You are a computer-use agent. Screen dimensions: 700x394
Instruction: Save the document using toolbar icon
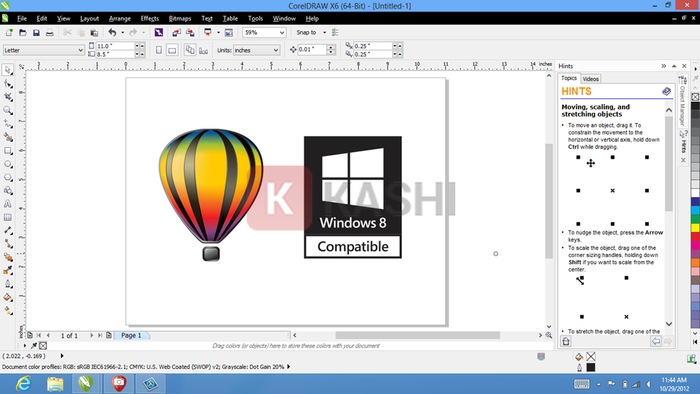coord(36,33)
